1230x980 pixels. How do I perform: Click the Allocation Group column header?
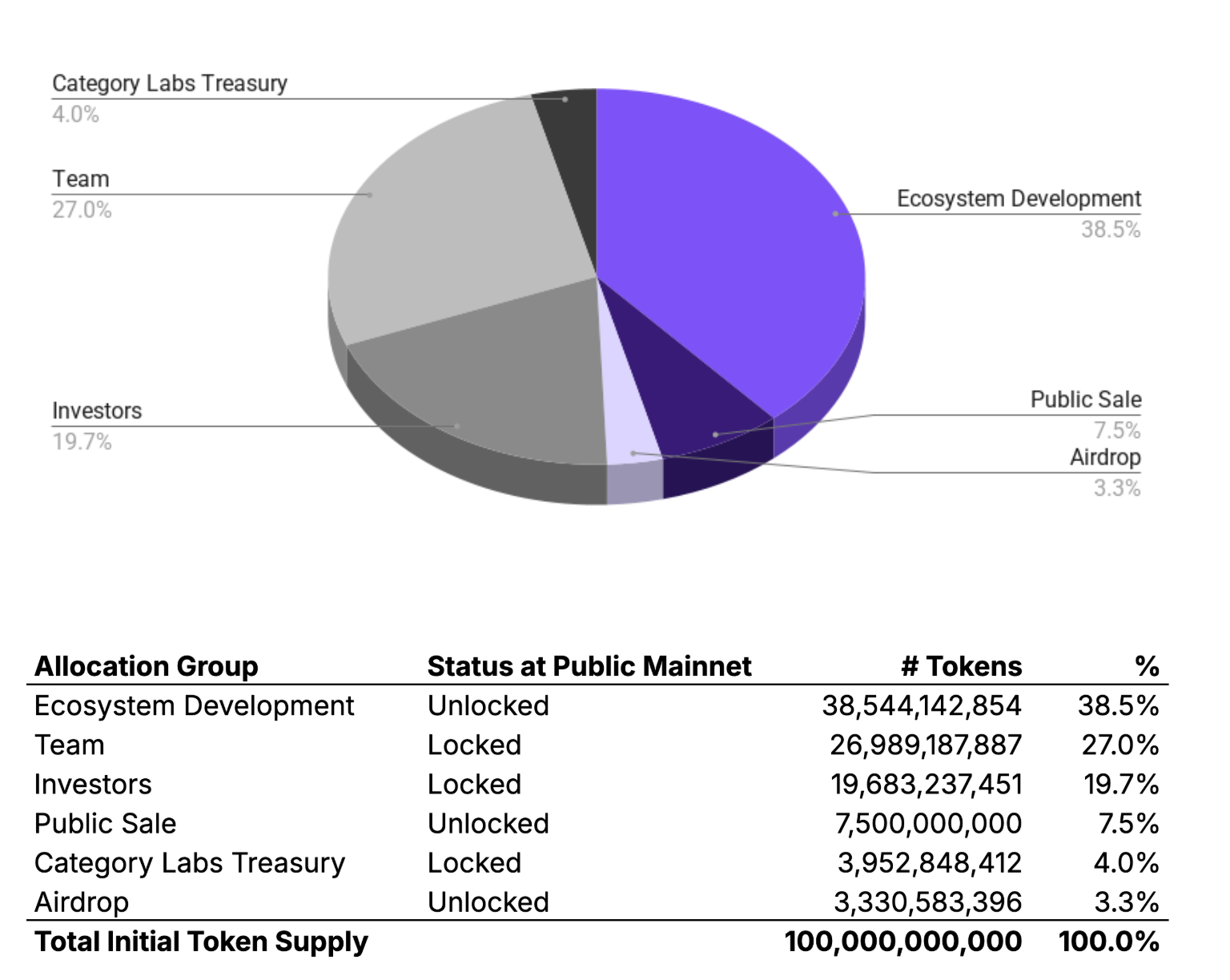[x=147, y=666]
